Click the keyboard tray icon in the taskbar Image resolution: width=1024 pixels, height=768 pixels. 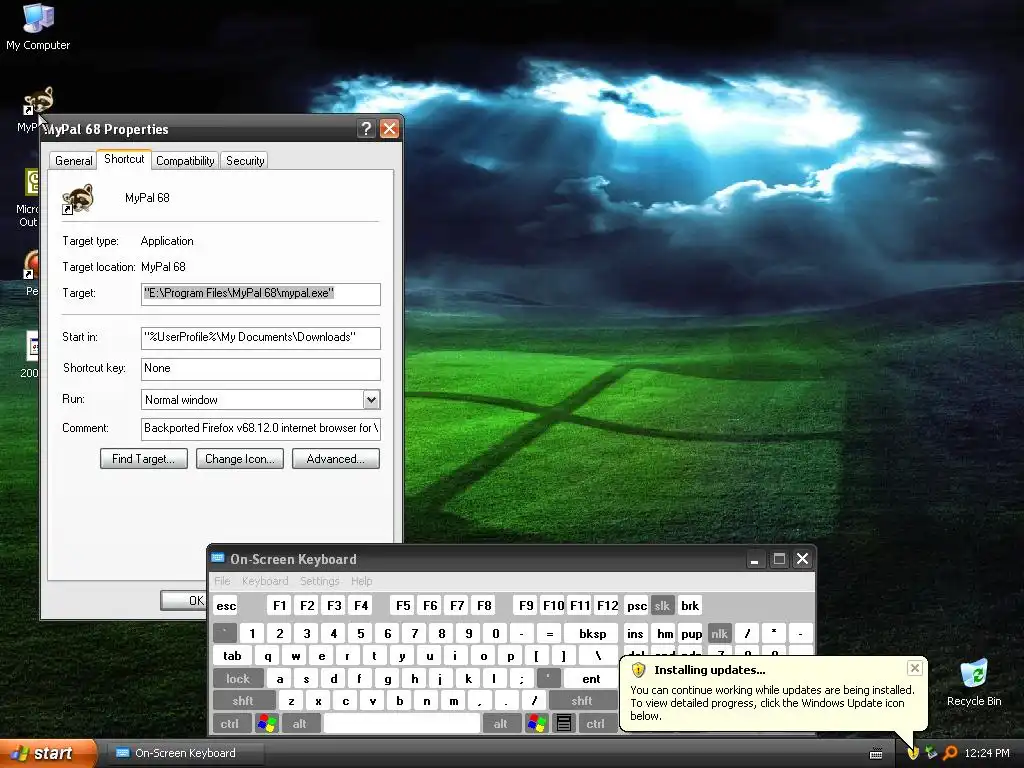(x=876, y=754)
